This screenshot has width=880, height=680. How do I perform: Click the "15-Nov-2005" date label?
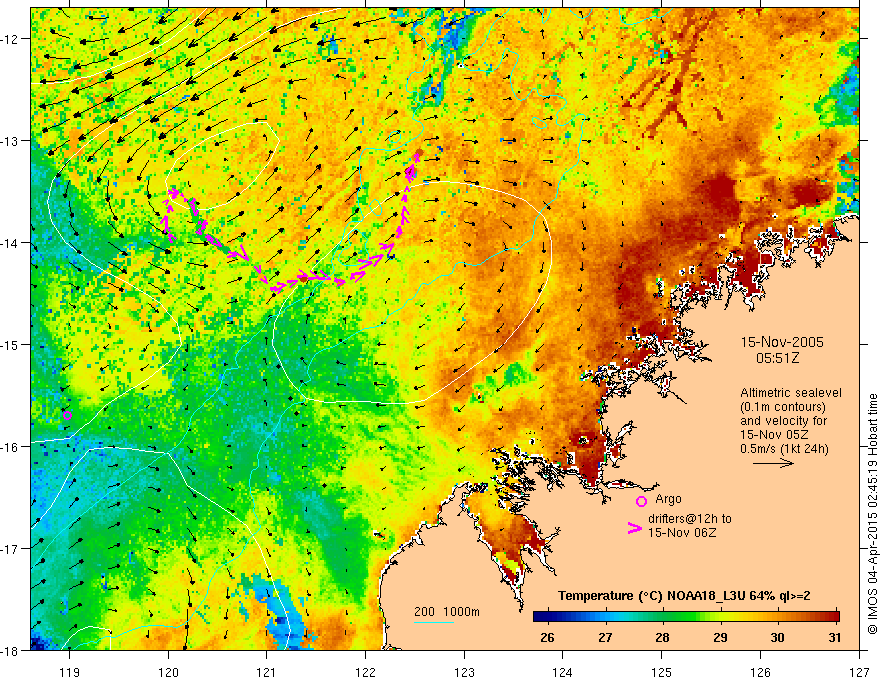(x=782, y=342)
